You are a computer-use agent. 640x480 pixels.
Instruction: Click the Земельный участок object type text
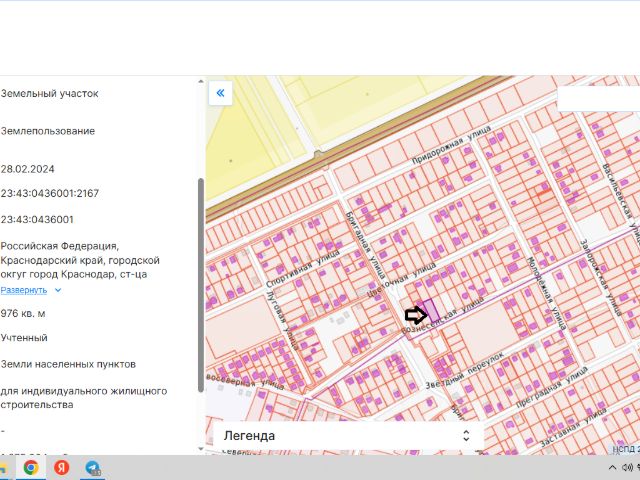(x=49, y=93)
